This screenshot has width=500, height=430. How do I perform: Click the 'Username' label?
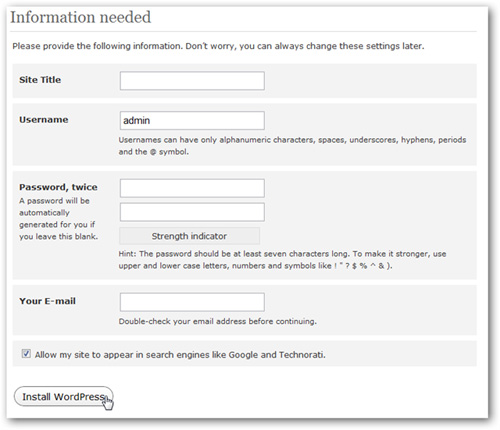44,120
